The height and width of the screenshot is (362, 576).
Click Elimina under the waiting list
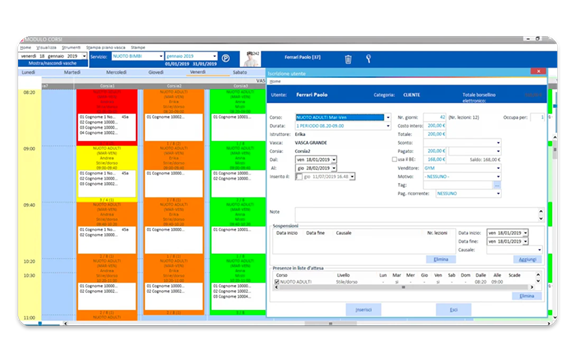[526, 296]
